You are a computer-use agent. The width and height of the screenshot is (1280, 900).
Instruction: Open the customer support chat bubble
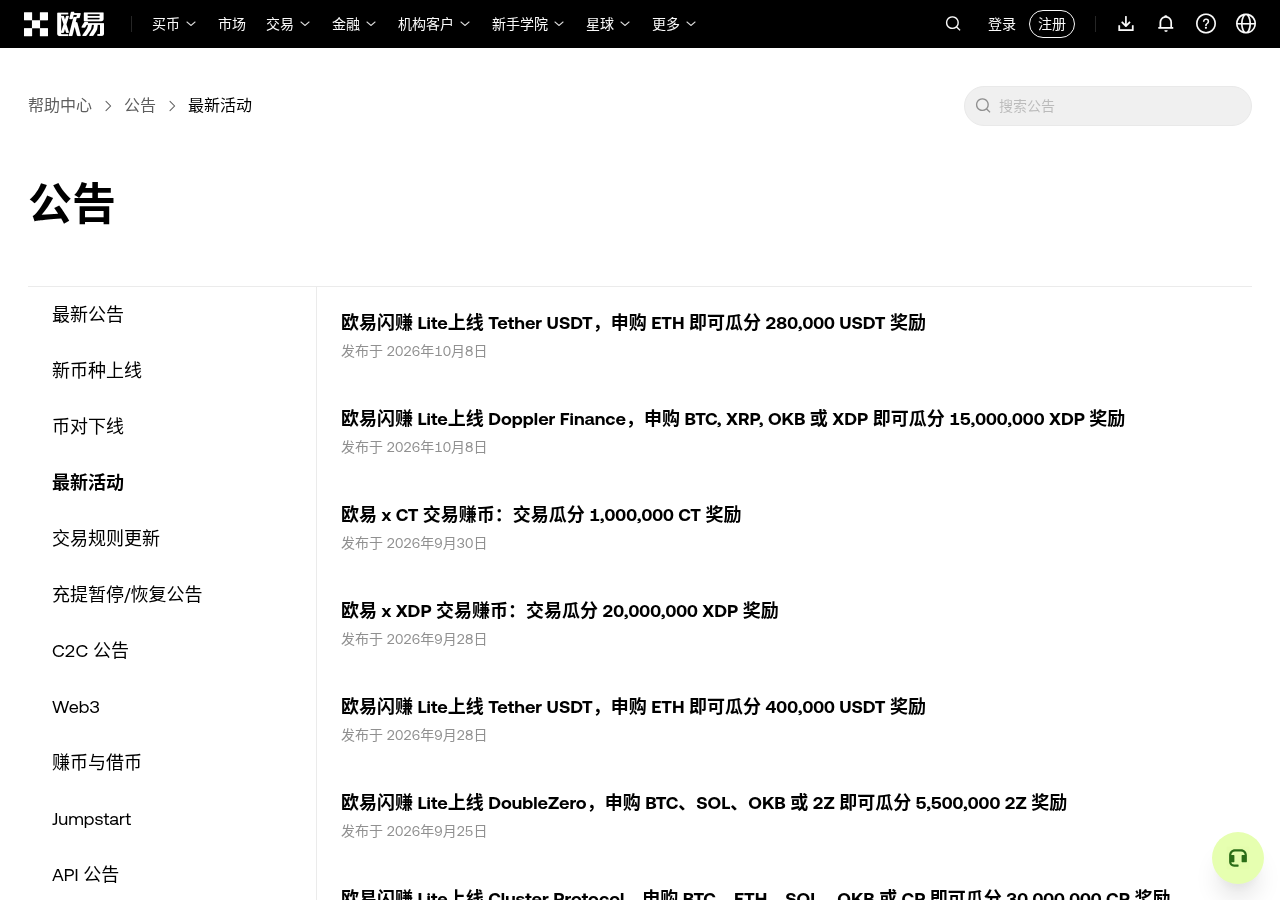(1238, 858)
